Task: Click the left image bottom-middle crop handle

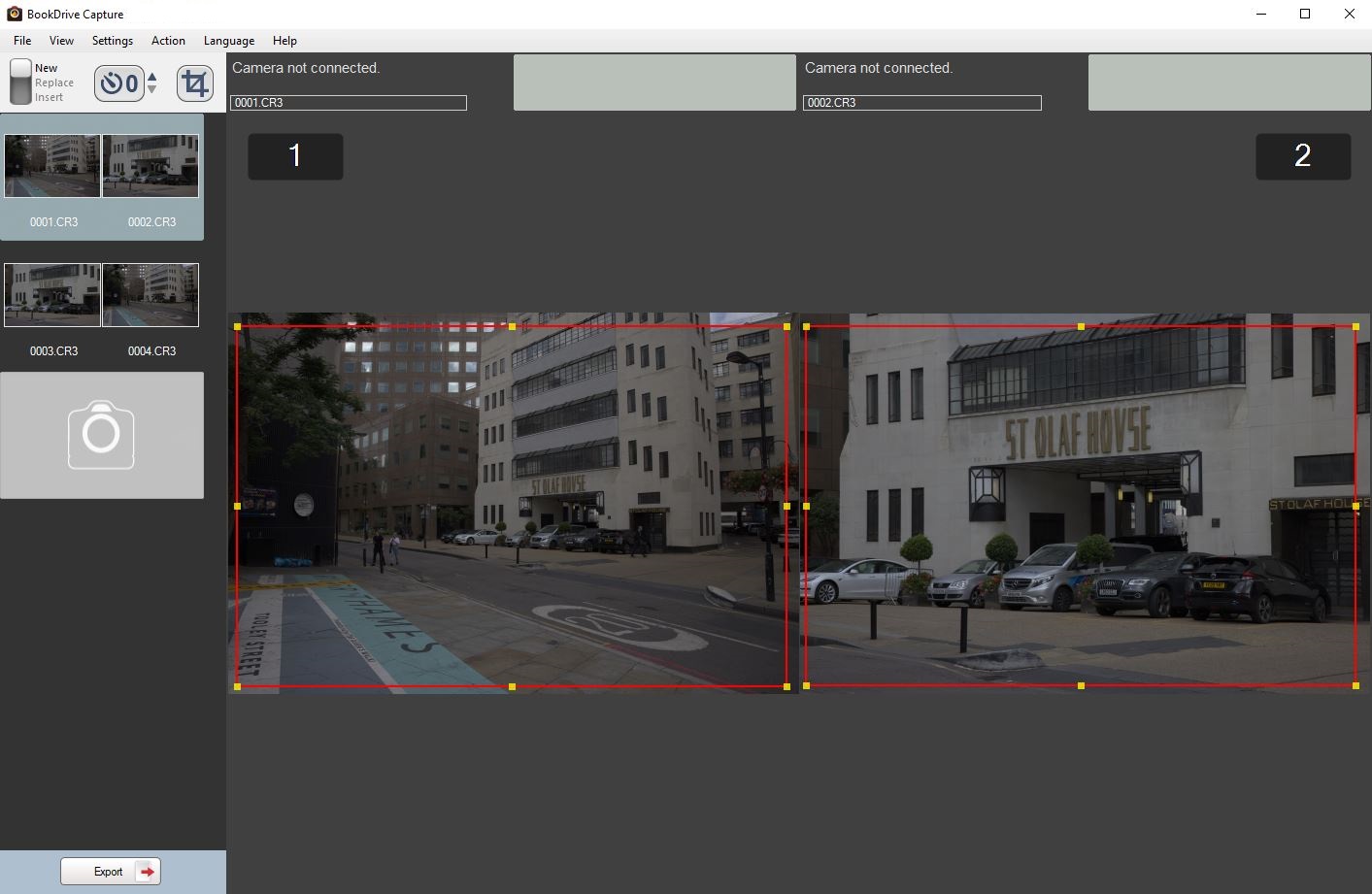Action: point(512,686)
